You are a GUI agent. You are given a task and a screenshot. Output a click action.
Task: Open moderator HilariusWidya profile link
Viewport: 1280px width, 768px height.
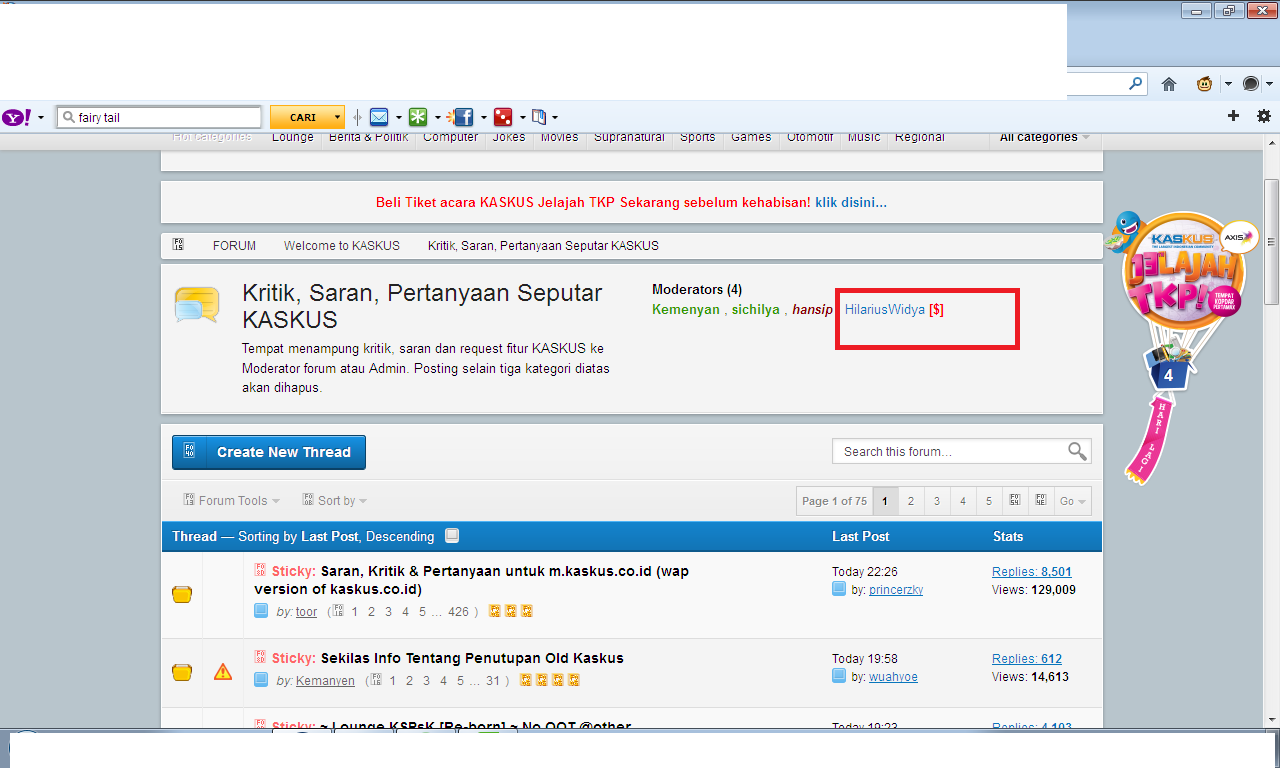885,310
